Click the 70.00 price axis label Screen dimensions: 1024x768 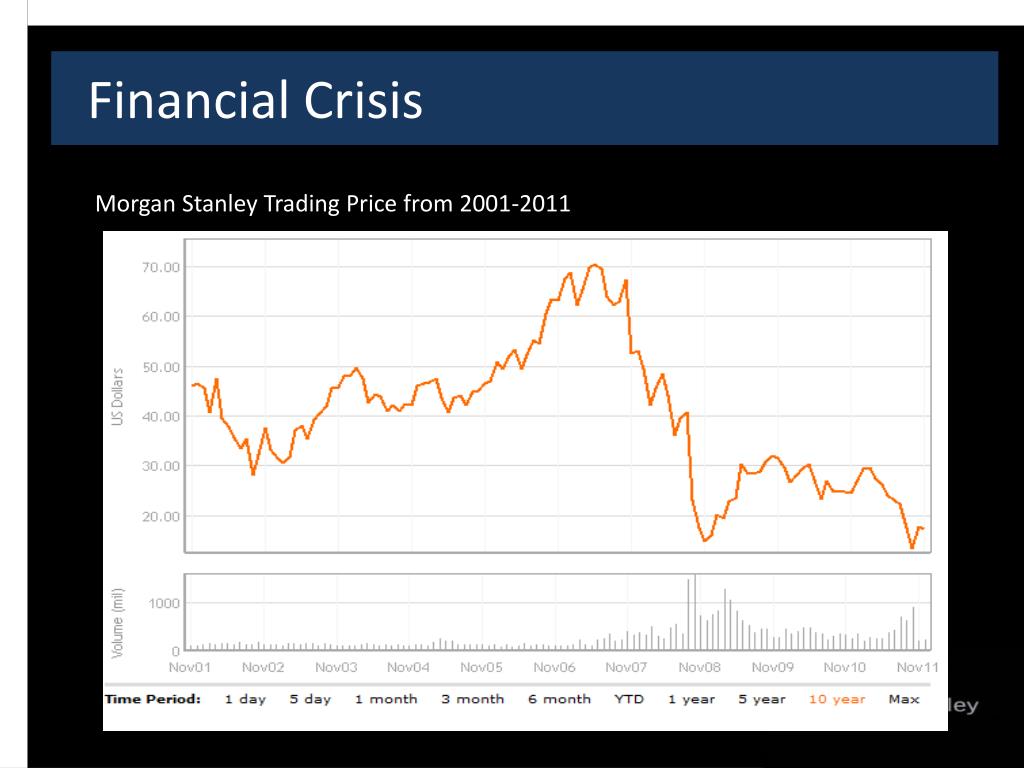[162, 267]
